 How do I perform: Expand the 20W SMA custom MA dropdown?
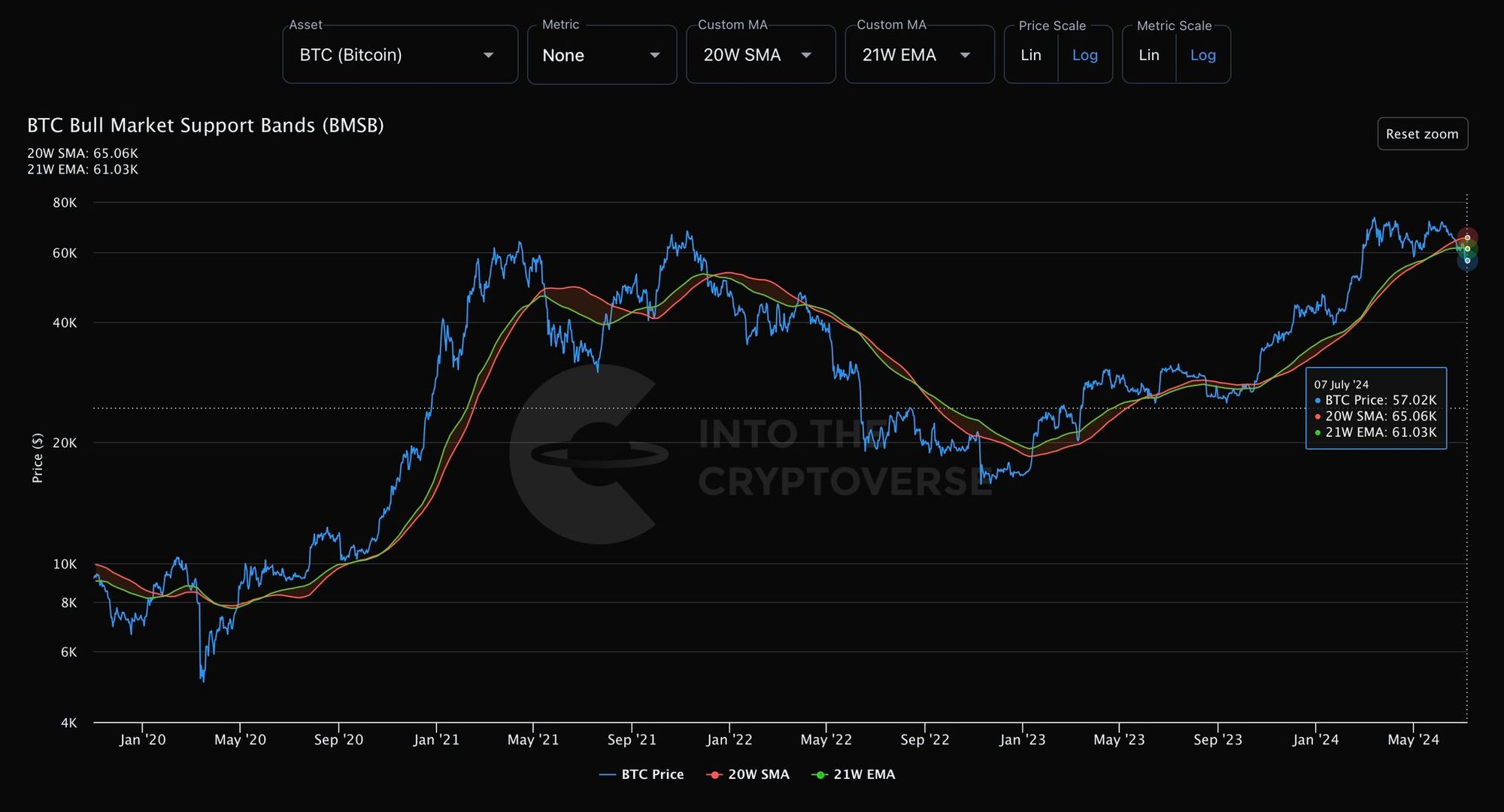tap(760, 55)
